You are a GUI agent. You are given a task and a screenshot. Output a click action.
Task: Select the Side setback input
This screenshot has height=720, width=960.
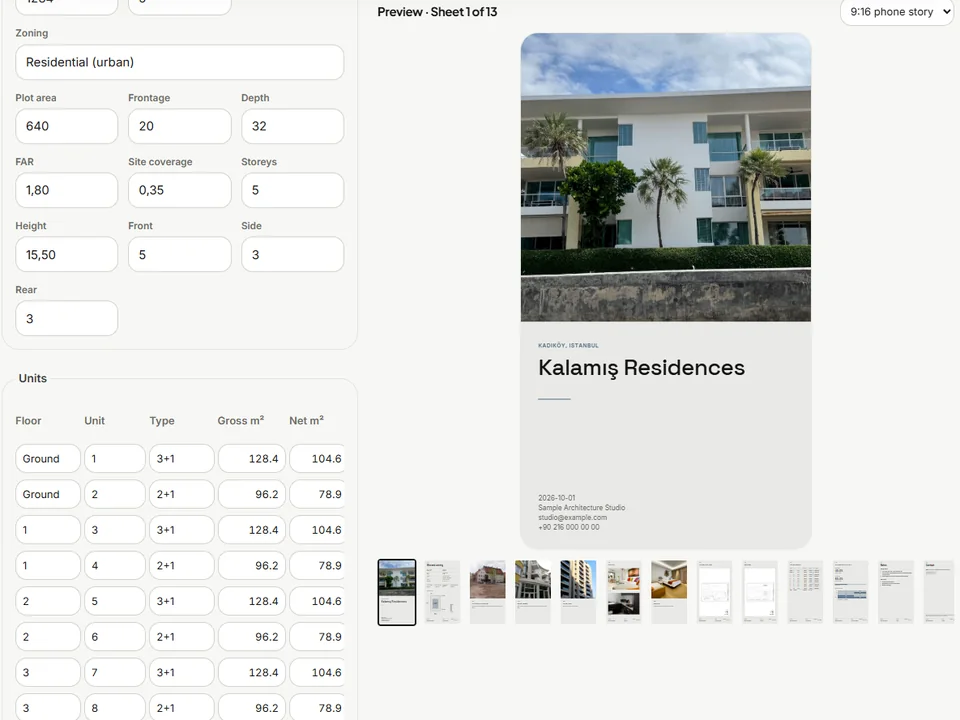(293, 254)
